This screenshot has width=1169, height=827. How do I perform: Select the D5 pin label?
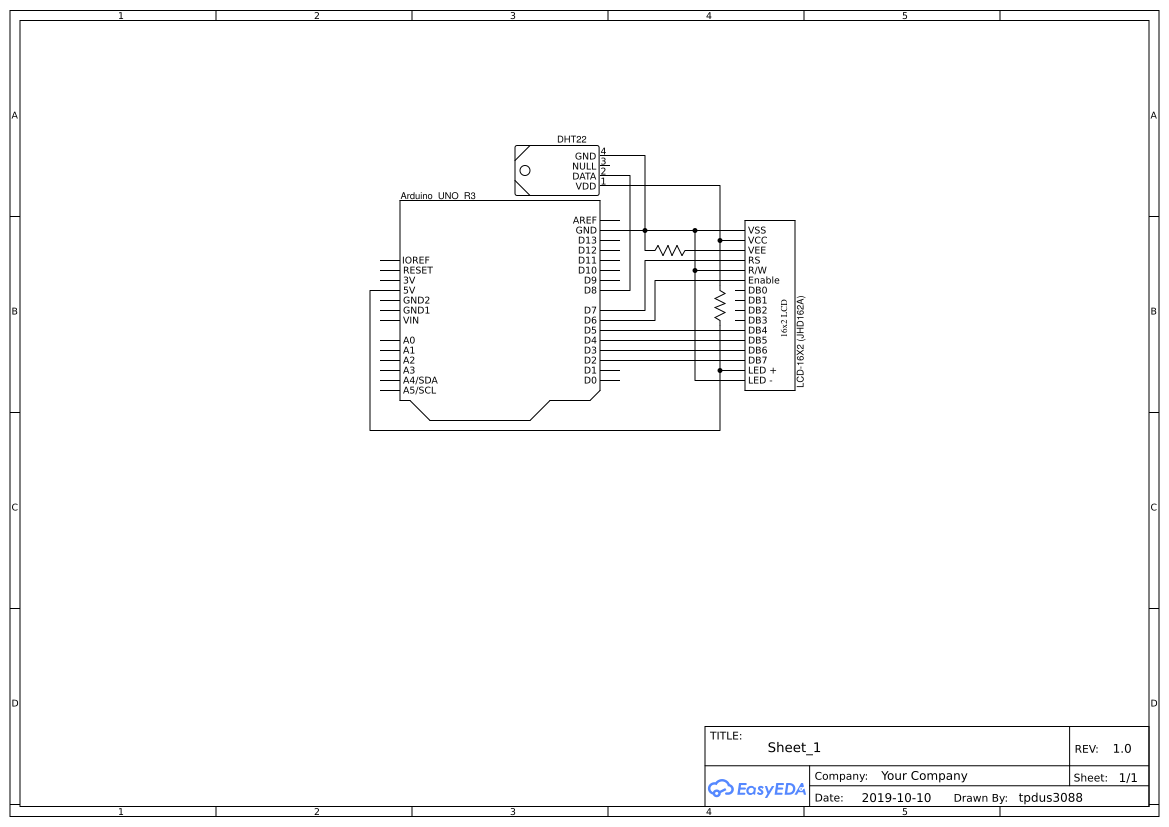click(590, 330)
